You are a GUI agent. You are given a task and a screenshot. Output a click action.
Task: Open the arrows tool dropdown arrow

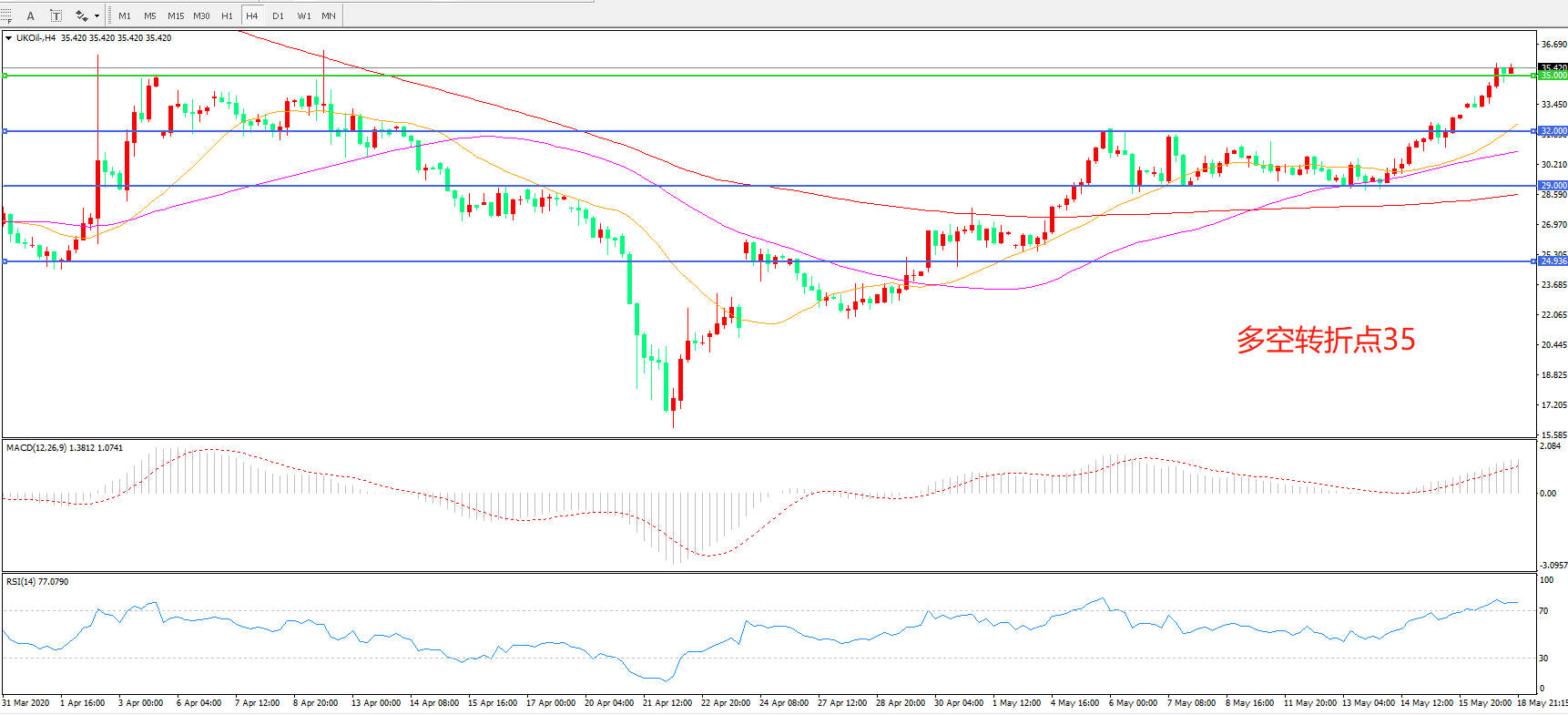[x=97, y=15]
